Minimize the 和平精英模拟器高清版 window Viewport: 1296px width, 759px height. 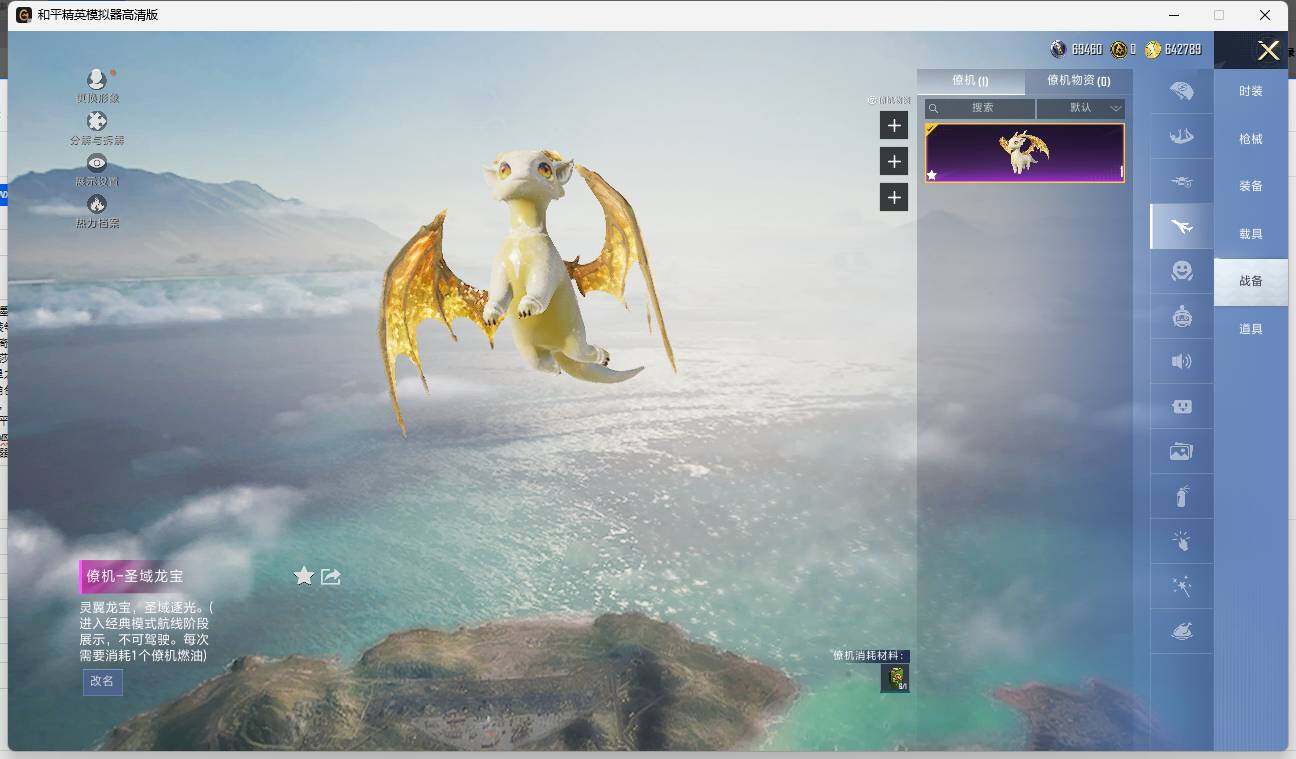[1173, 15]
